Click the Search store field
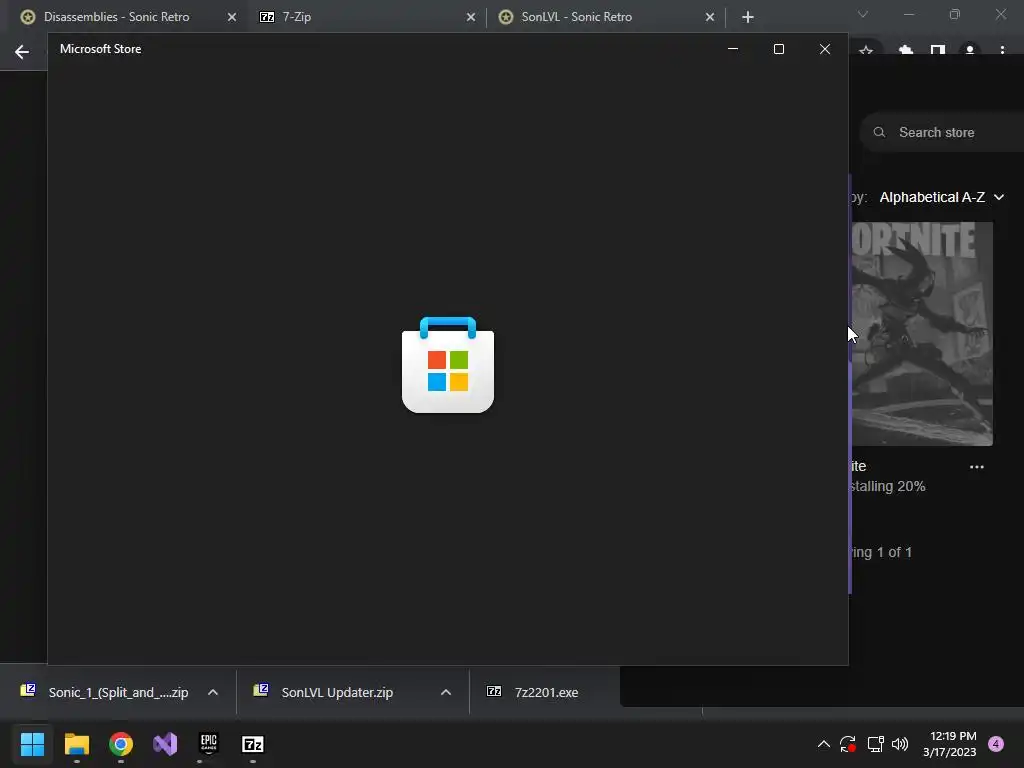 [944, 133]
